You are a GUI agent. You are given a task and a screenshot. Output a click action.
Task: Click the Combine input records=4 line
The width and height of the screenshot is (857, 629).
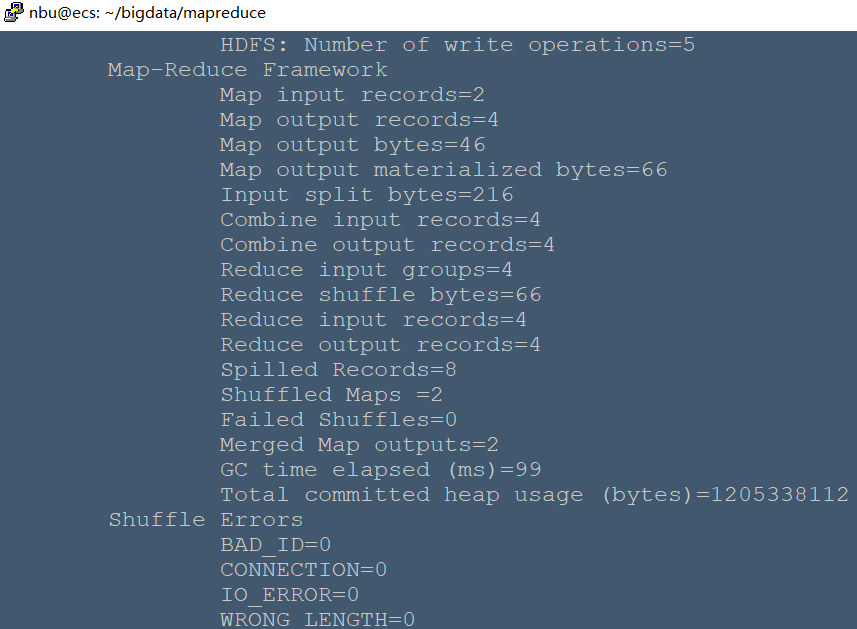point(380,220)
